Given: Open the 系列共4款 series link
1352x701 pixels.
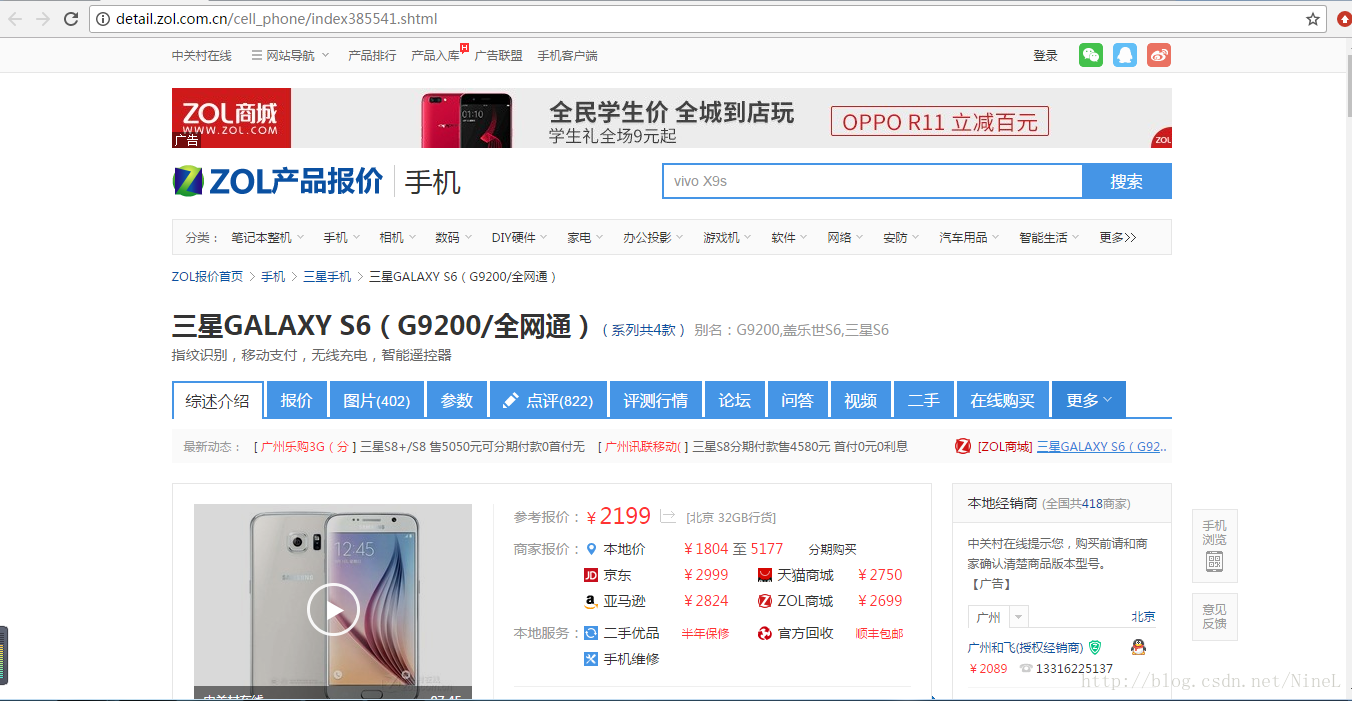Looking at the screenshot, I should [x=644, y=330].
